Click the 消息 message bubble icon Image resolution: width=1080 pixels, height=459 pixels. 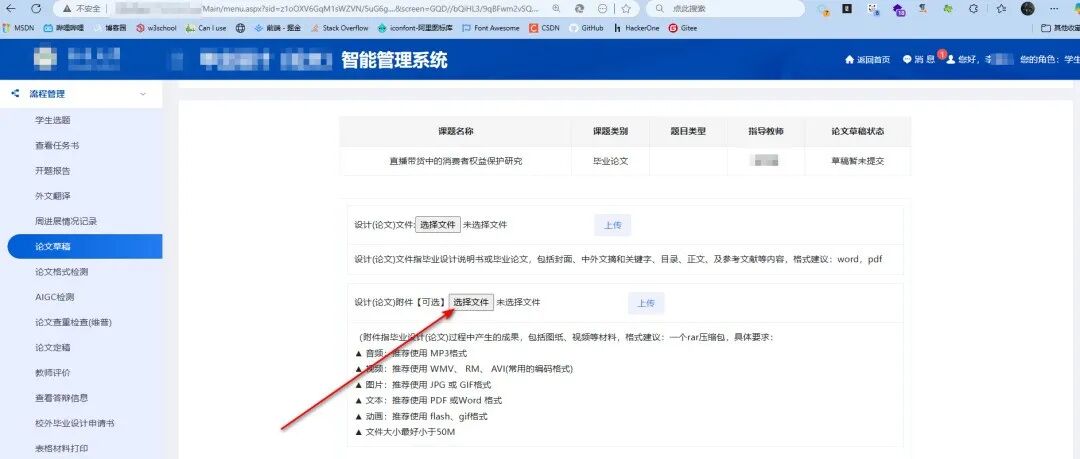point(907,59)
